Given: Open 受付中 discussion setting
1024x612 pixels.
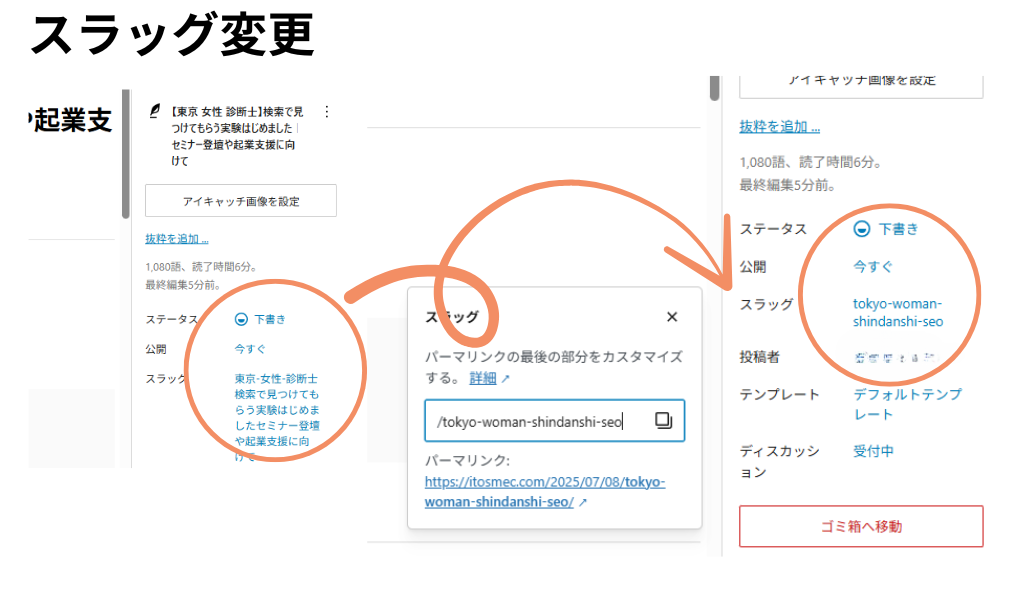Looking at the screenshot, I should coord(873,451).
